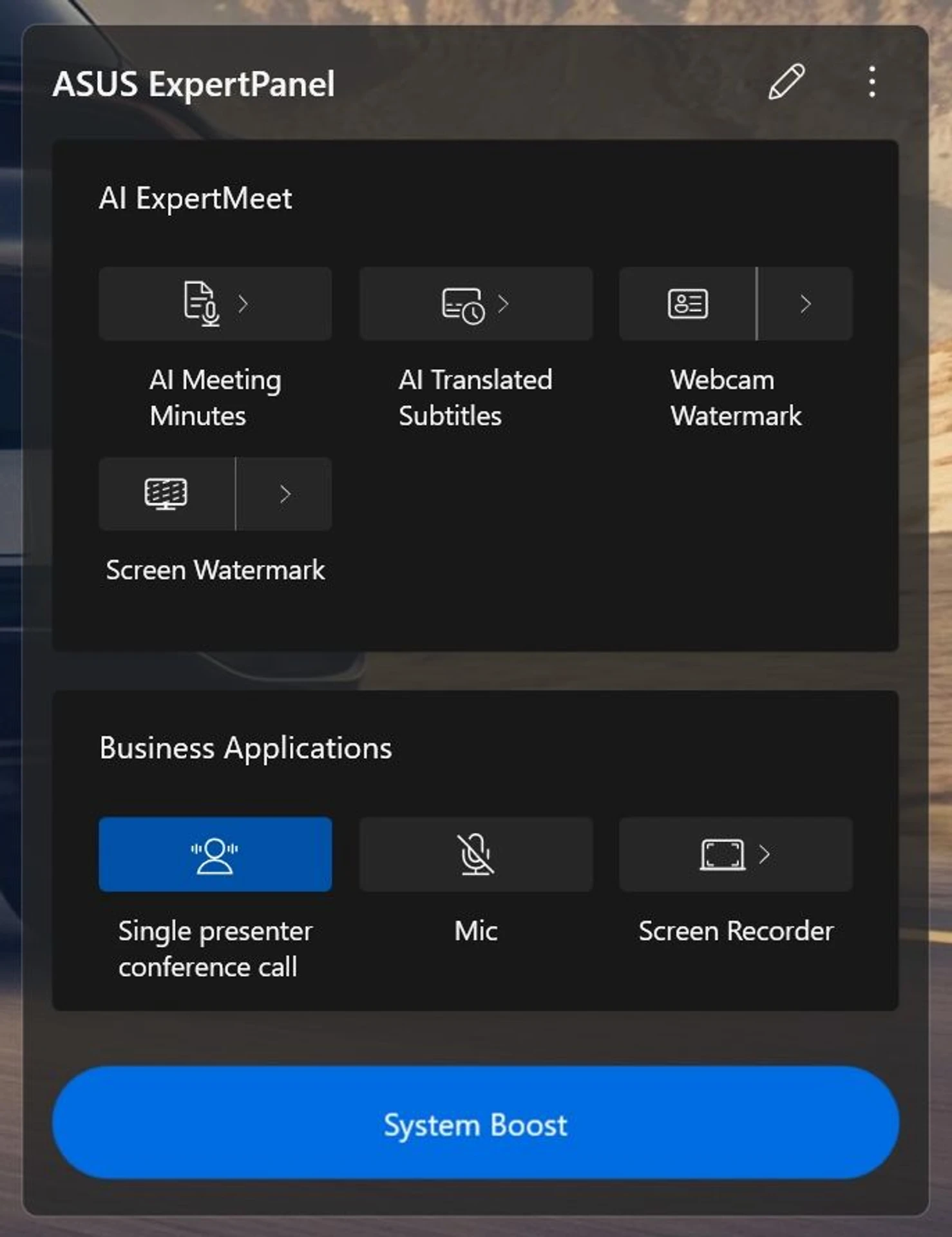Open the three-dot more options menu

click(871, 82)
